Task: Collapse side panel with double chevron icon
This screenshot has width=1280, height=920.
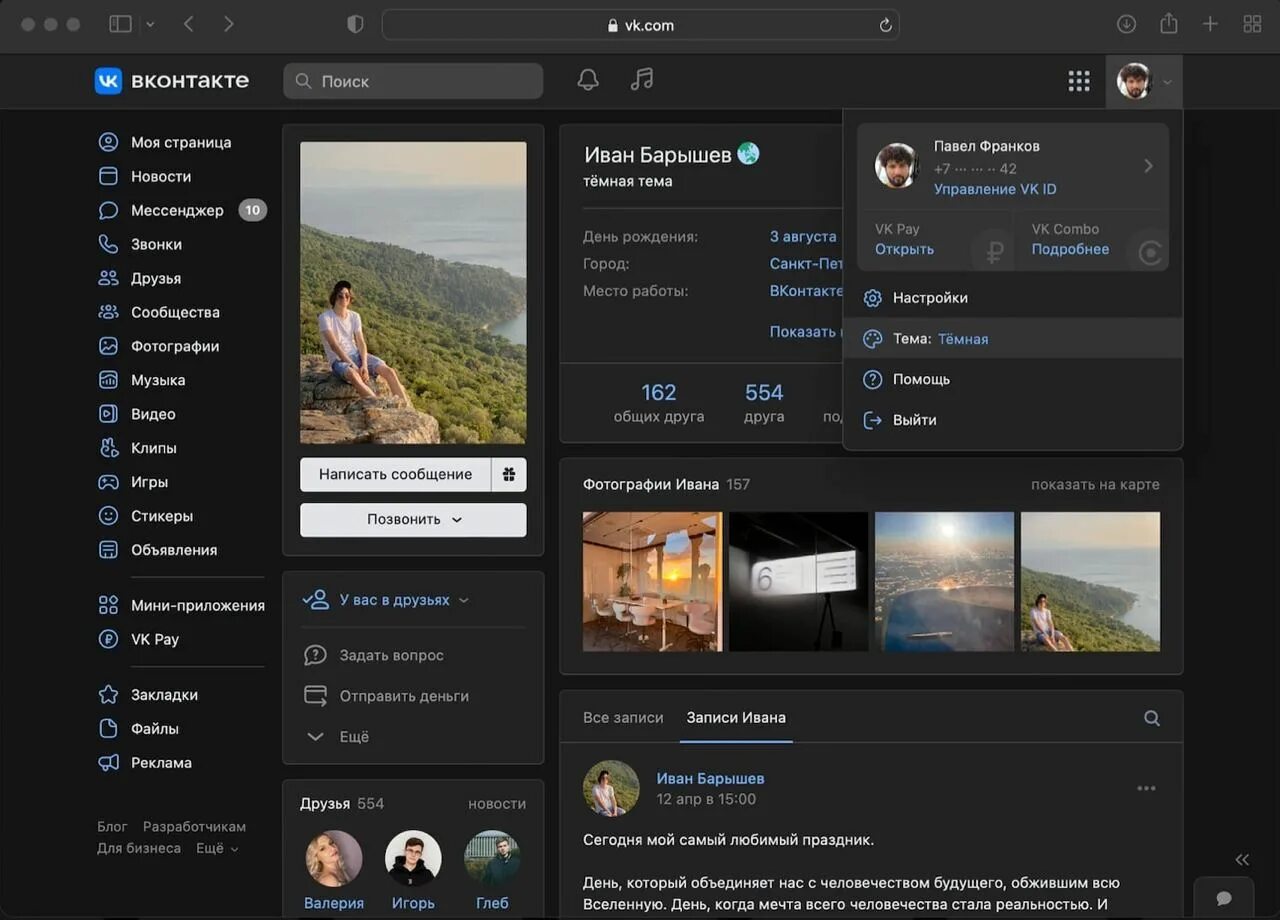Action: (x=1242, y=860)
